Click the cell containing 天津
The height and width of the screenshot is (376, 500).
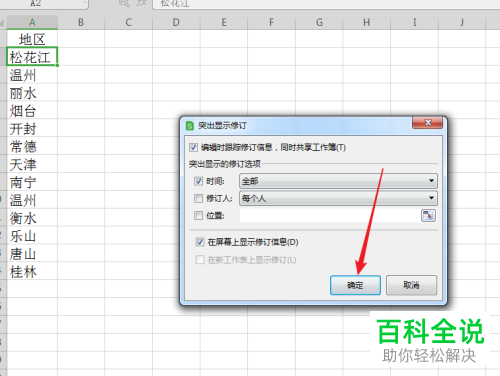pyautogui.click(x=32, y=164)
